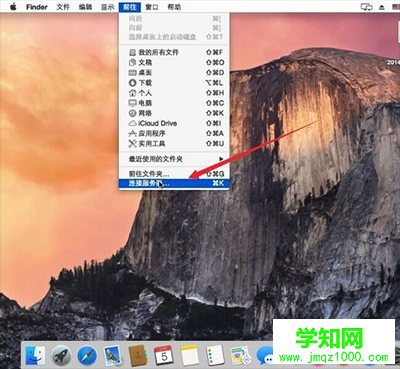
Task: Open Reminders from the Dock
Action: (215, 355)
